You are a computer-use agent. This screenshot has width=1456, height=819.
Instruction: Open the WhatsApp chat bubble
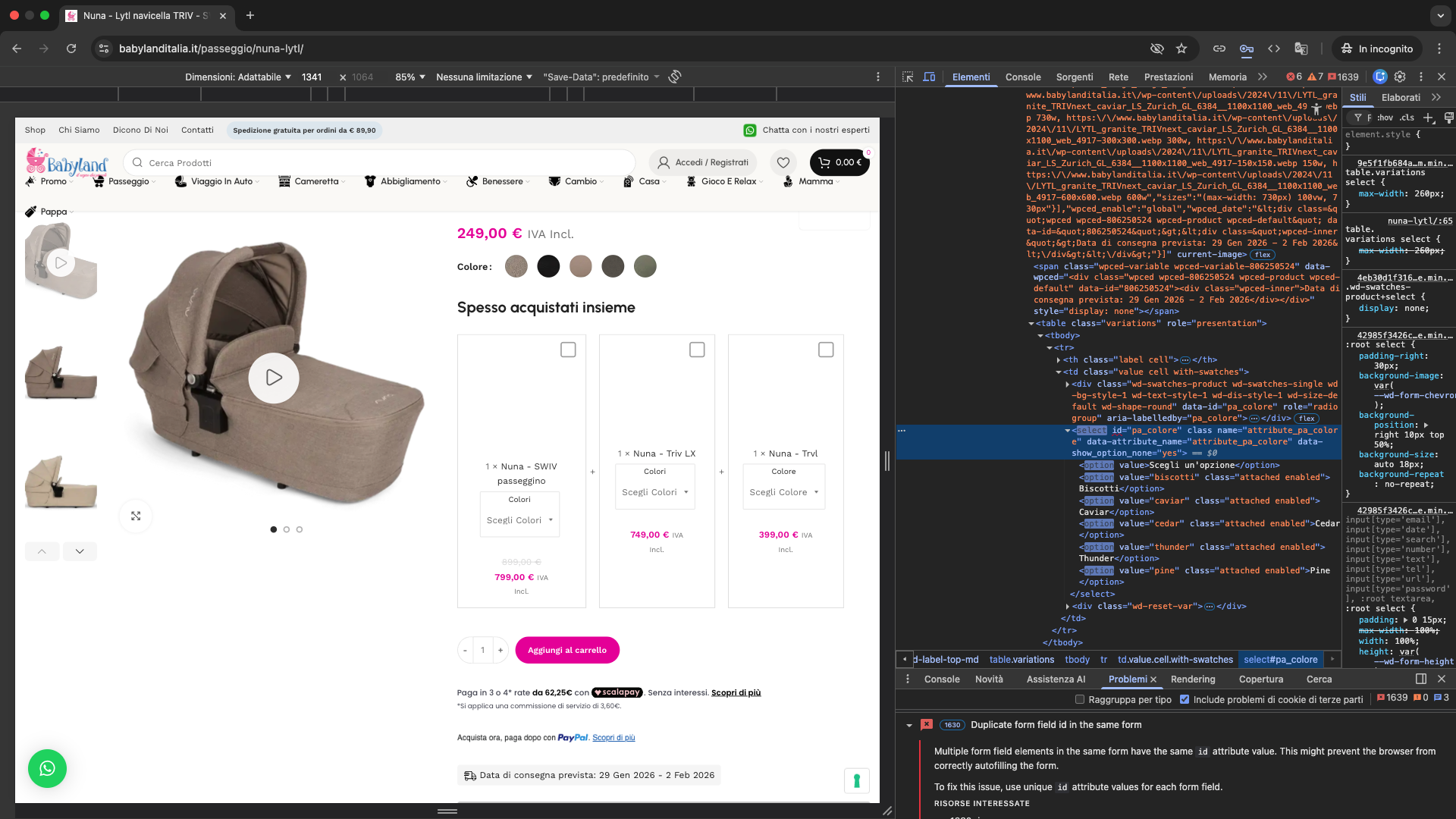(x=47, y=768)
